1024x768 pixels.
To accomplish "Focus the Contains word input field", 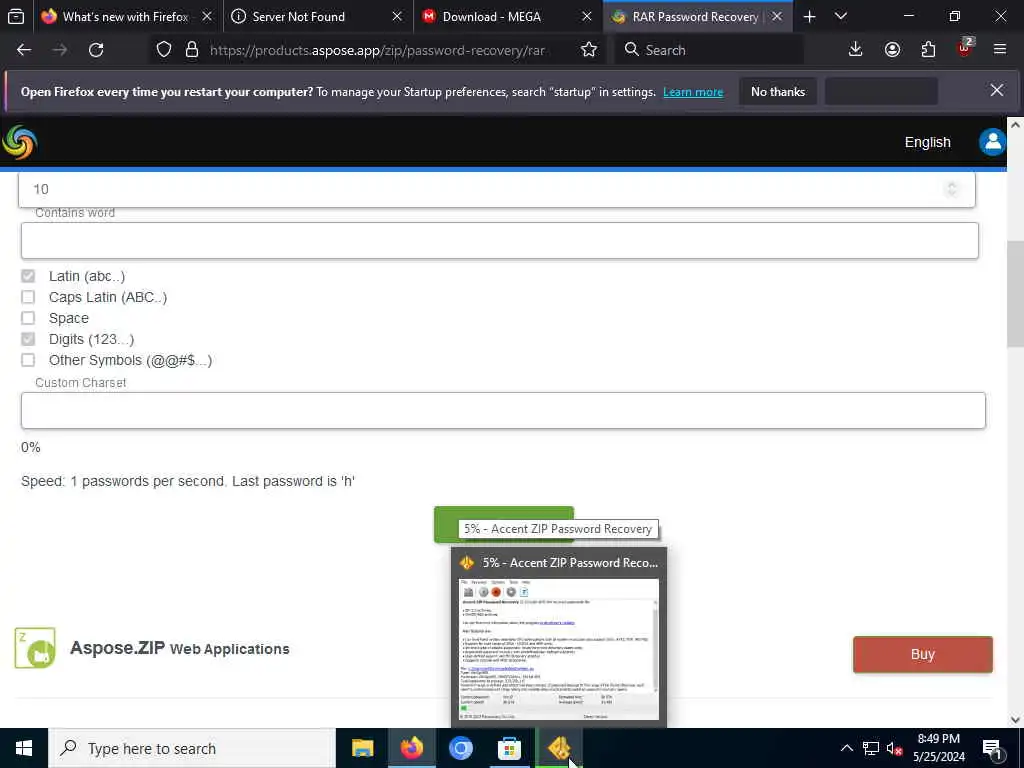I will click(x=500, y=240).
